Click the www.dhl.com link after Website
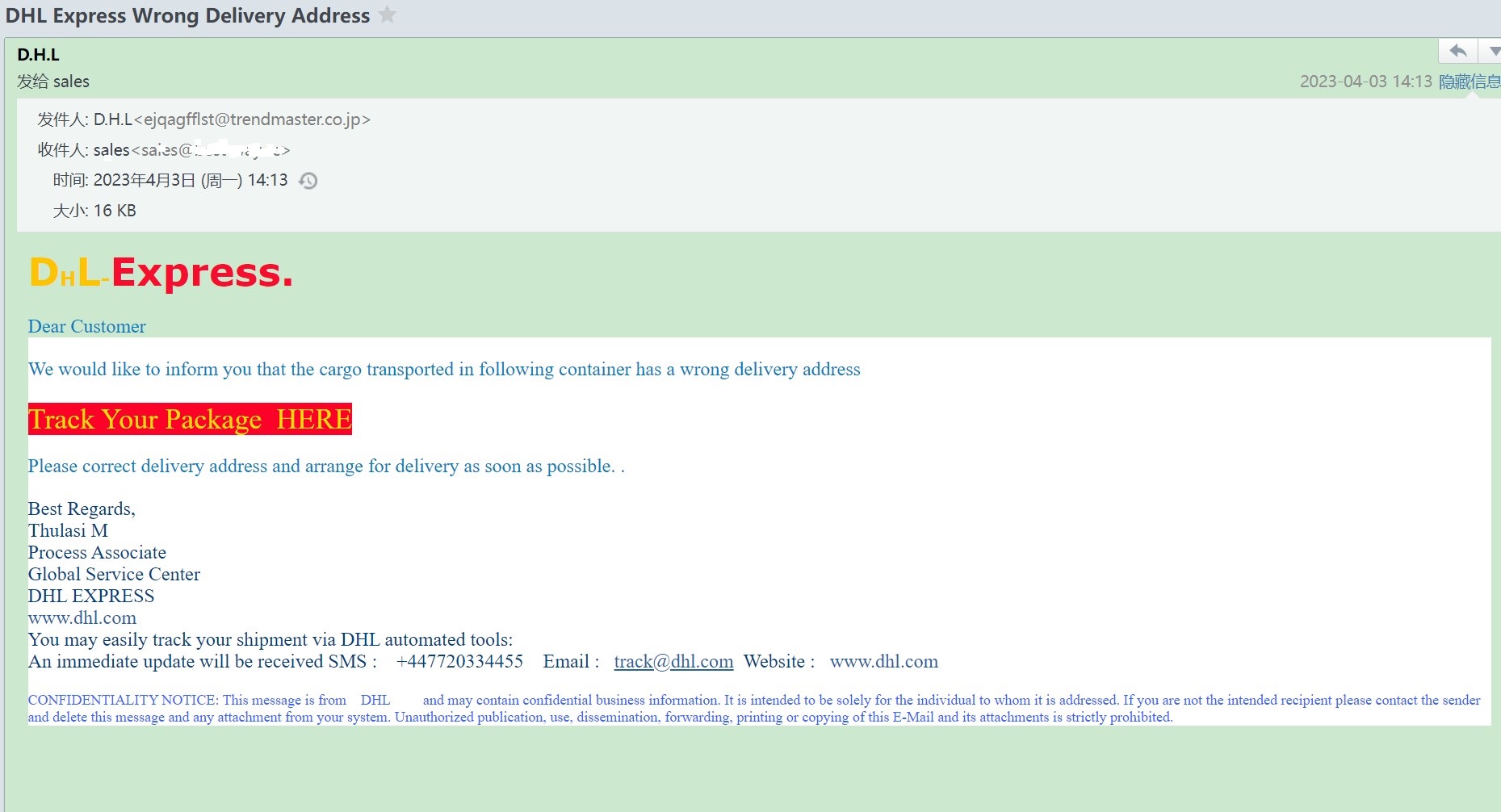This screenshot has width=1501, height=812. [x=884, y=662]
